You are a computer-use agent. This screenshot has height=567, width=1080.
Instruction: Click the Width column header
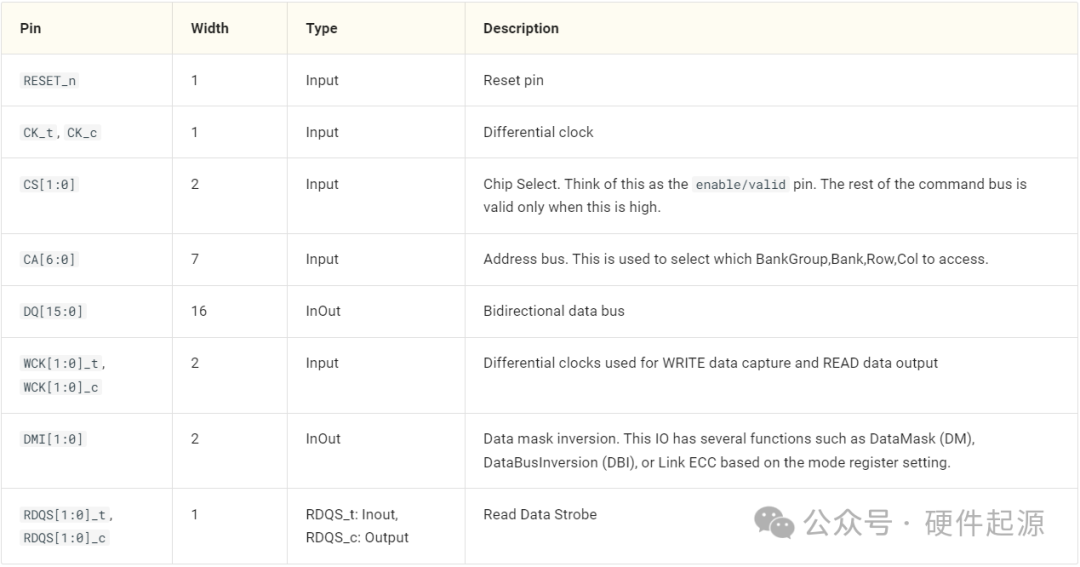(x=210, y=28)
